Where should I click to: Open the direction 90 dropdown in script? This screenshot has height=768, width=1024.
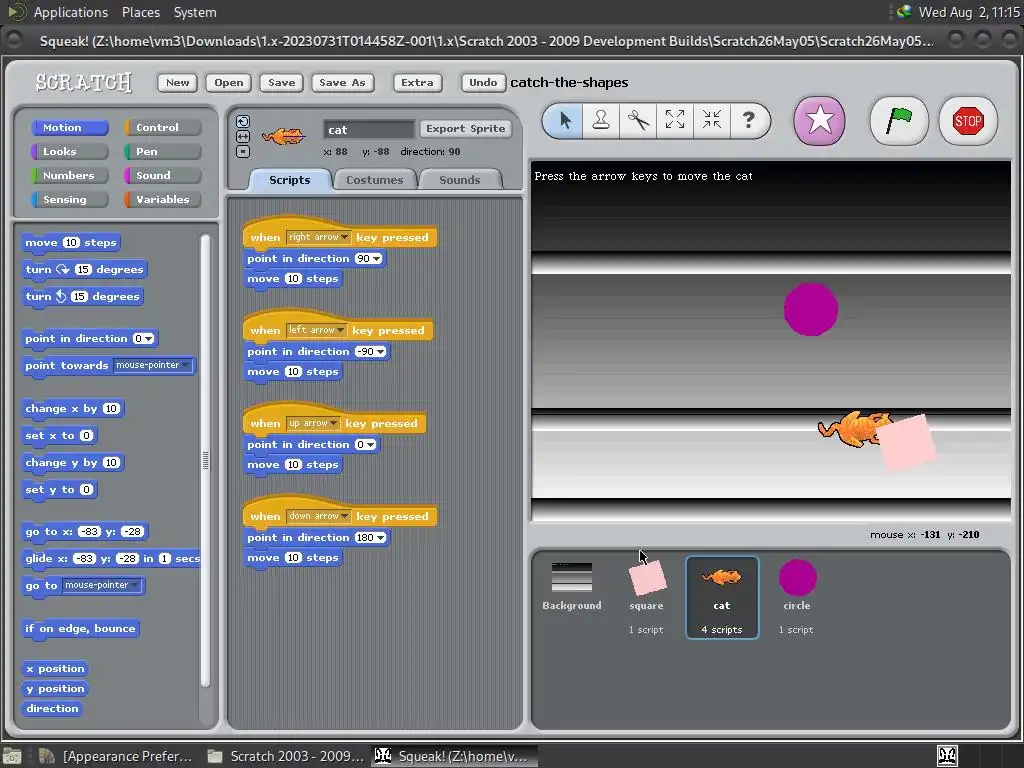pyautogui.click(x=369, y=259)
